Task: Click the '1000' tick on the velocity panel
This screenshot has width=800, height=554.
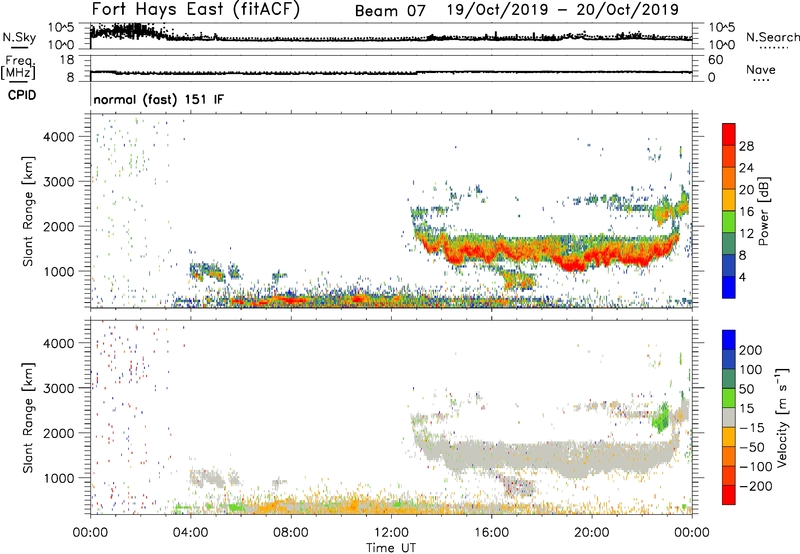Action: pyautogui.click(x=58, y=478)
